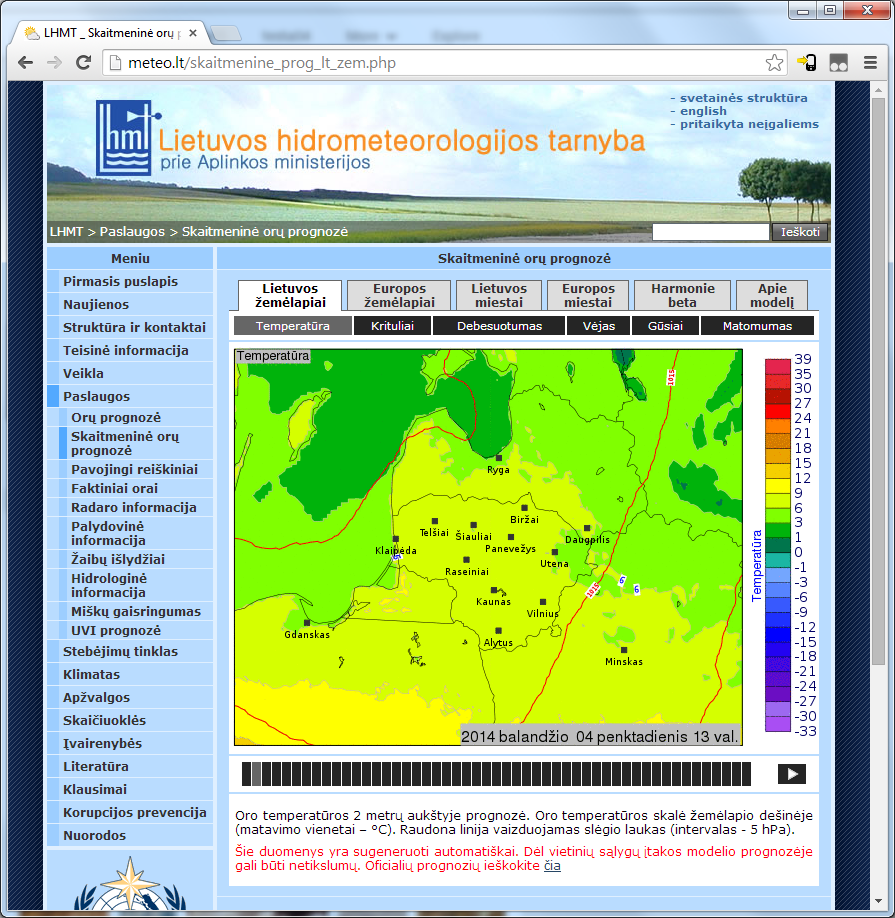Close the LHMT browser tab
The image size is (895, 918).
coord(193,33)
